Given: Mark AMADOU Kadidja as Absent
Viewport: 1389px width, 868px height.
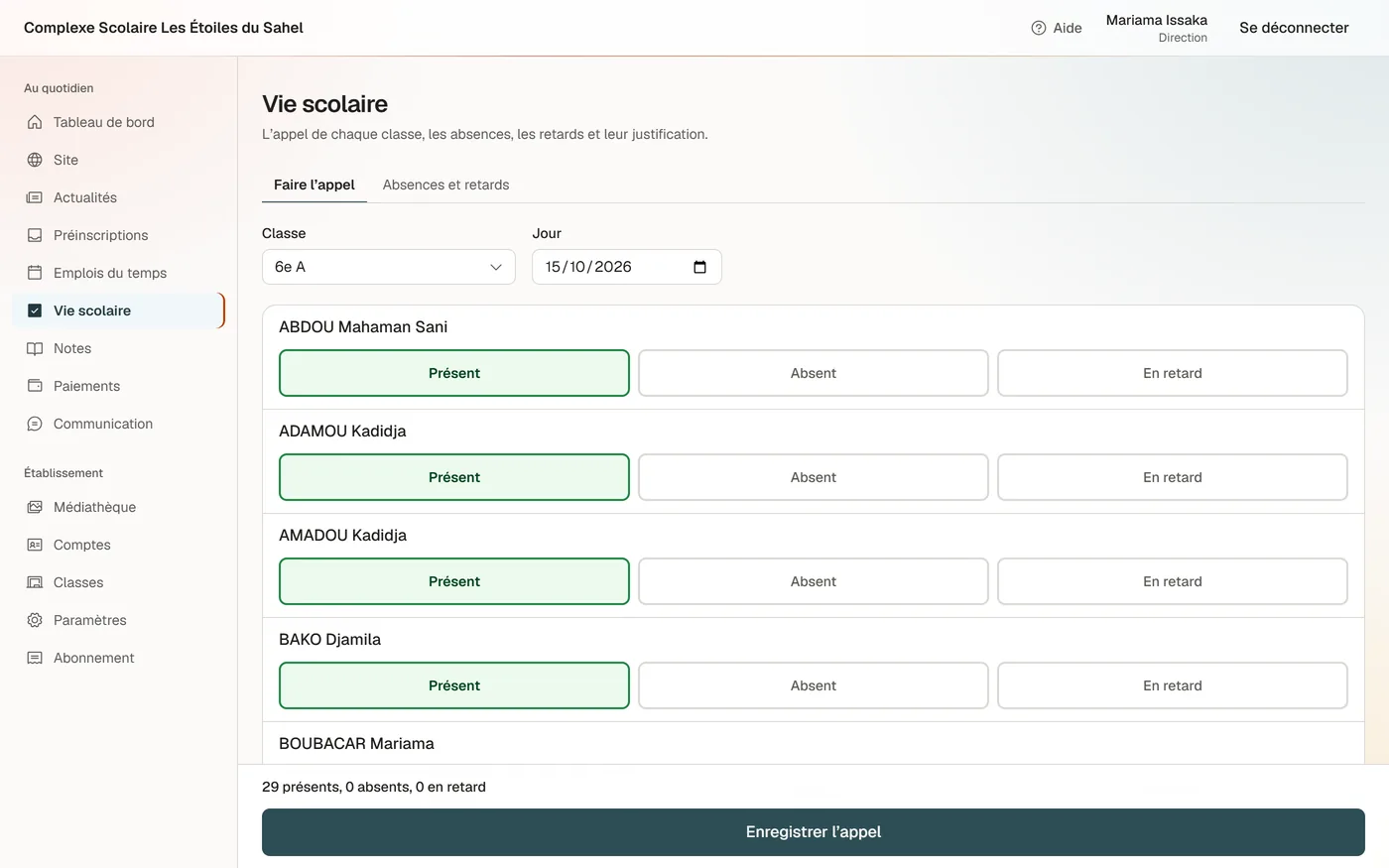Looking at the screenshot, I should (x=814, y=581).
